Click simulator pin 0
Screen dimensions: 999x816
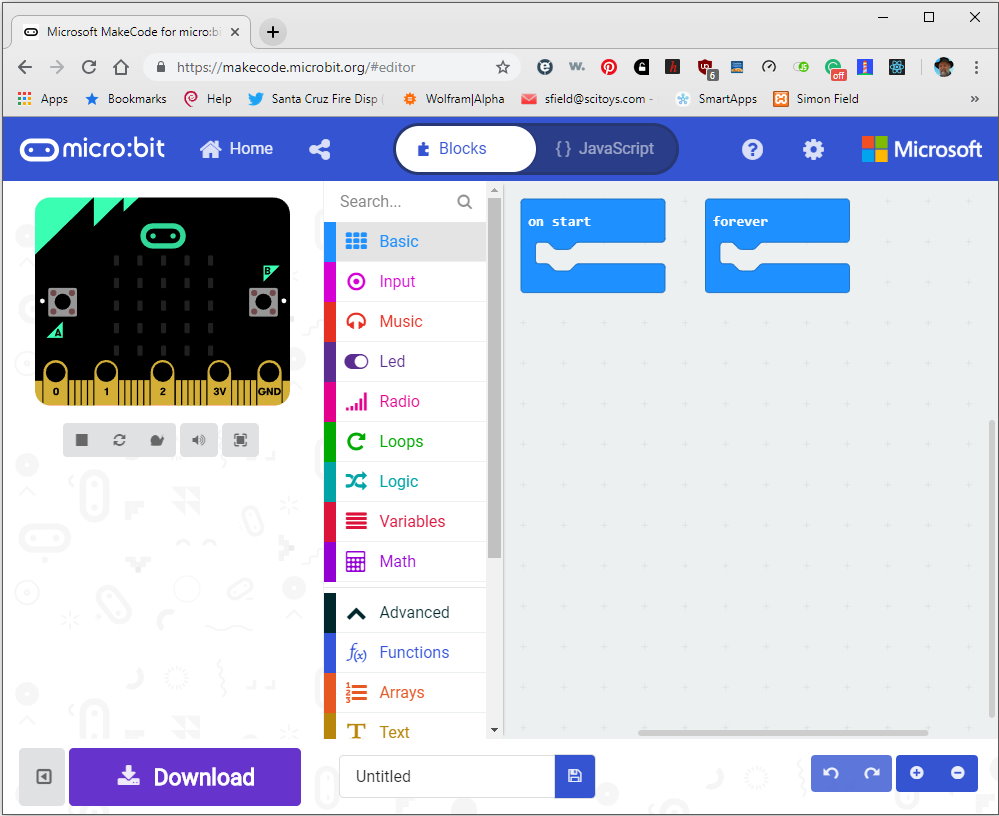[x=56, y=383]
